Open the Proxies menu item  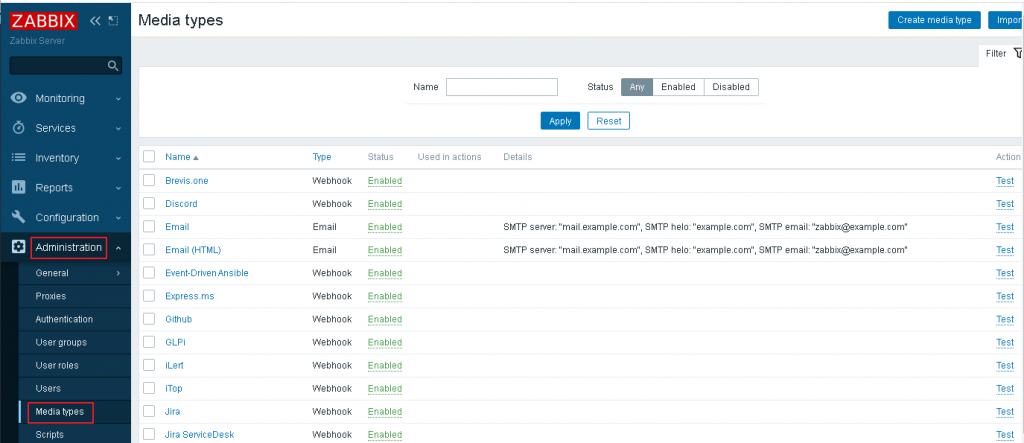[51, 296]
